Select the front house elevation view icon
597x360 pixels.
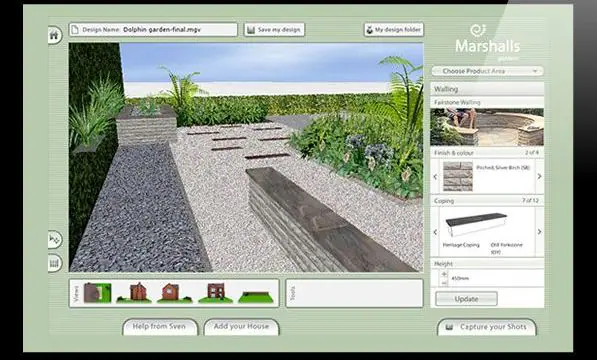[x=215, y=292]
